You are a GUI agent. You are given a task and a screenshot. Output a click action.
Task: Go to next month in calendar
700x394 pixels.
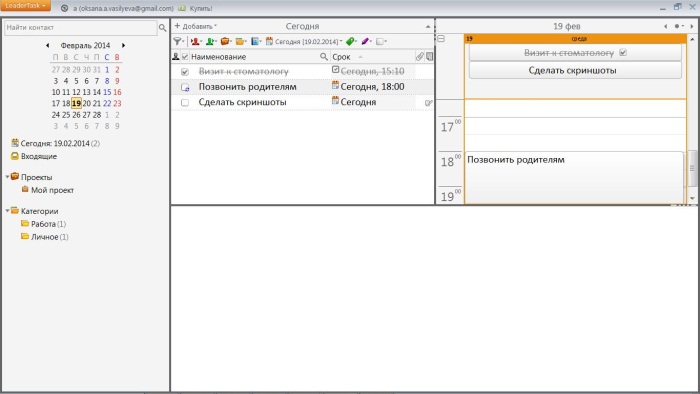124,46
